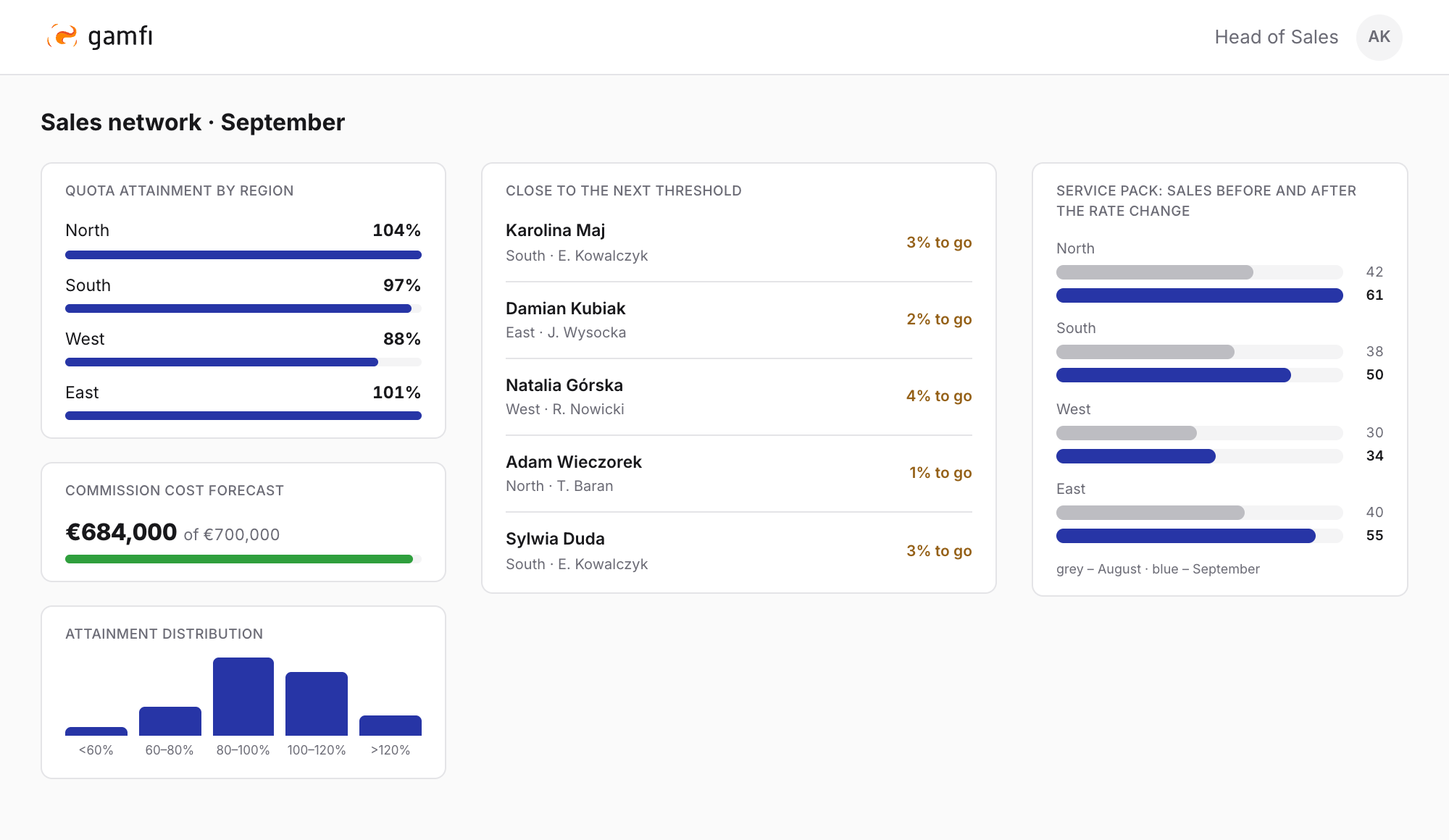Click East quota attainment progress bar
This screenshot has height=840, width=1449.
point(243,416)
